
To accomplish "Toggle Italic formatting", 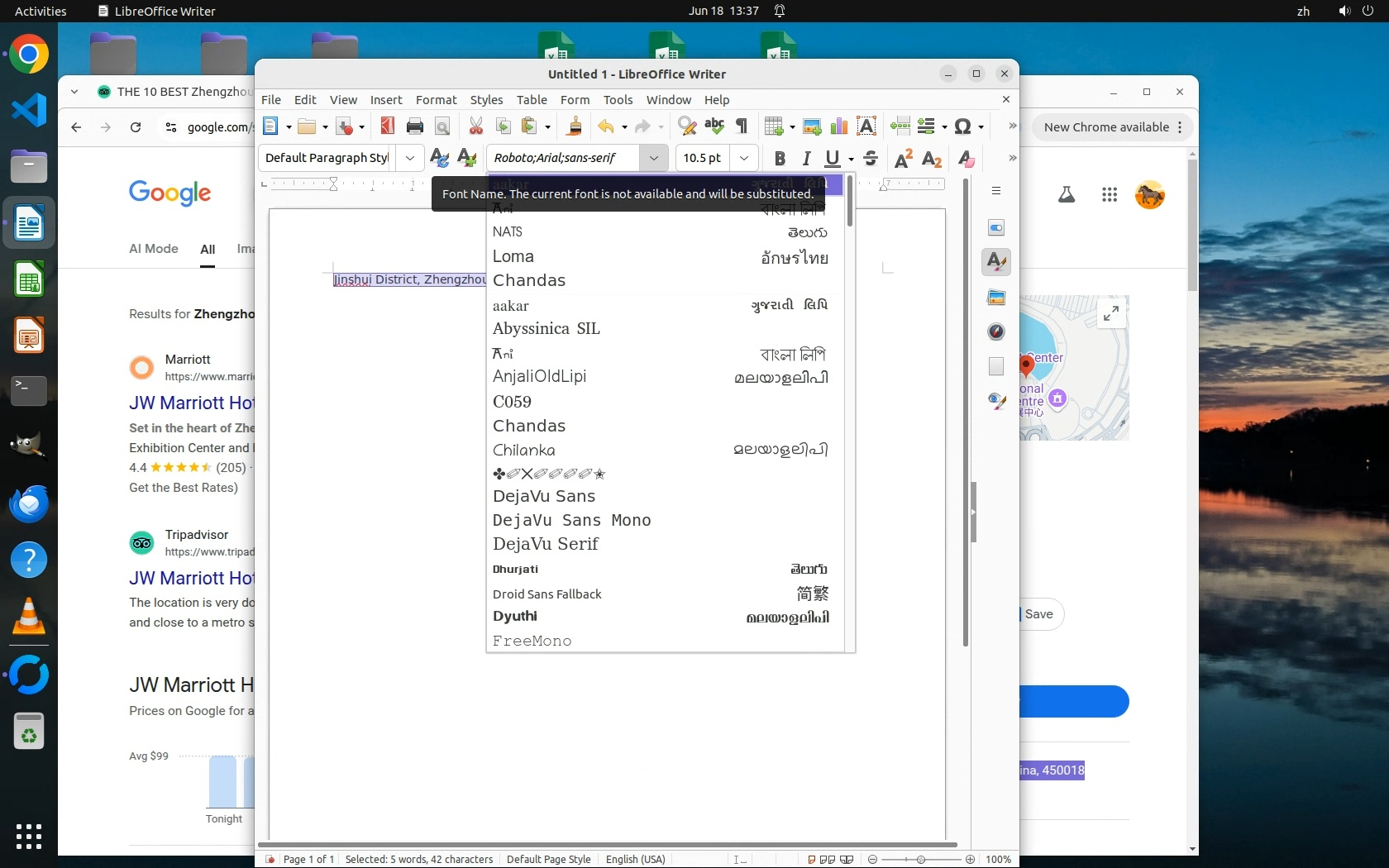I will [806, 158].
